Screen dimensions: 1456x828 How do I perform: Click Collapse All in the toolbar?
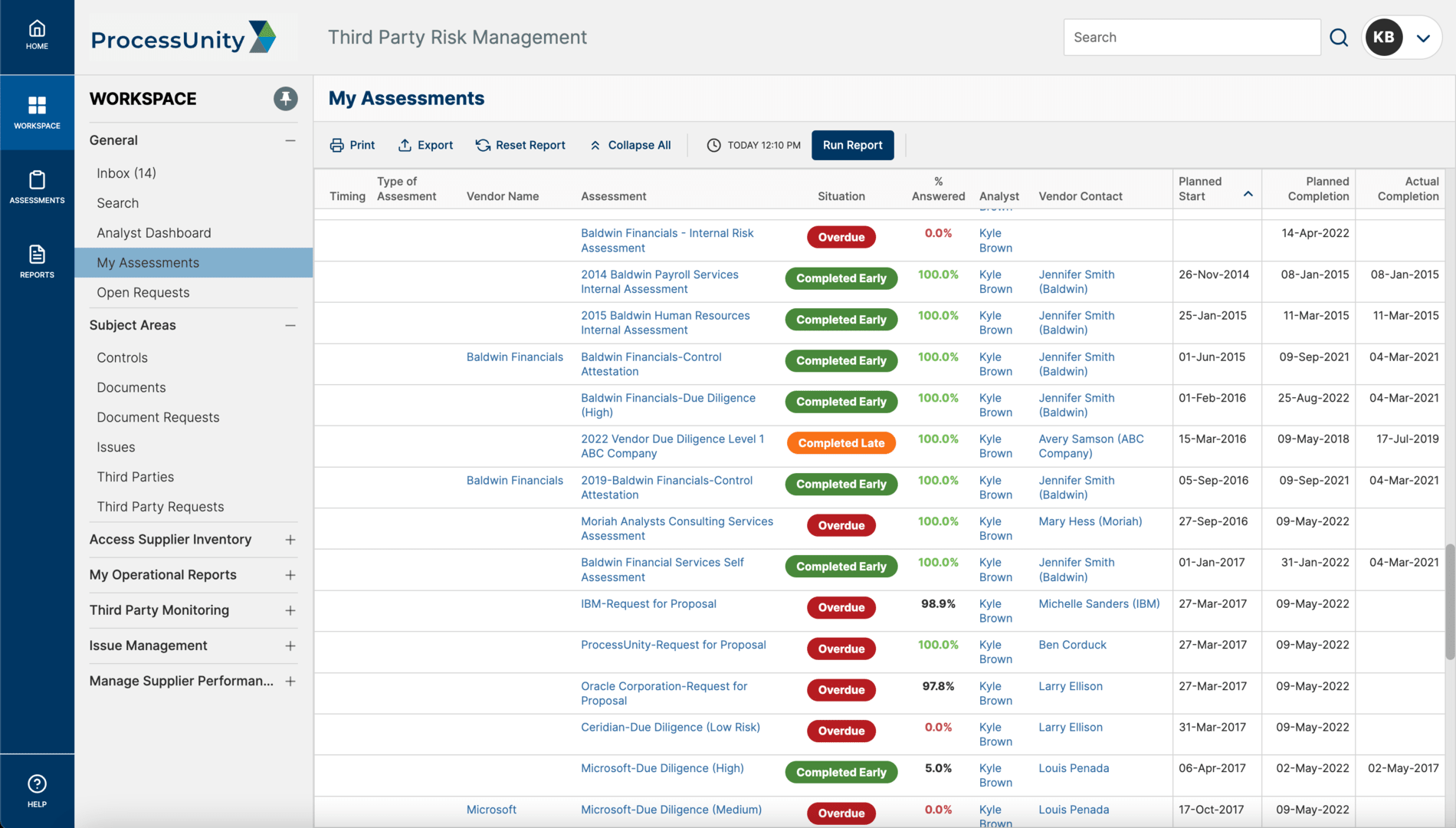[630, 145]
